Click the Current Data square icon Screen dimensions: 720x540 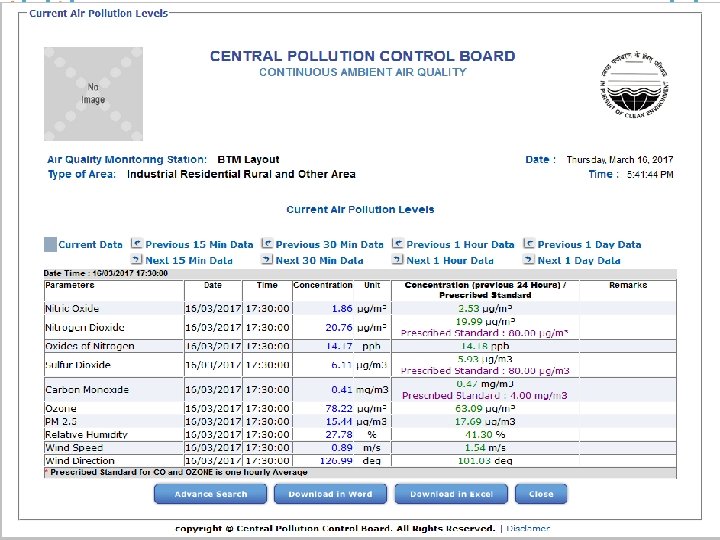coord(51,244)
